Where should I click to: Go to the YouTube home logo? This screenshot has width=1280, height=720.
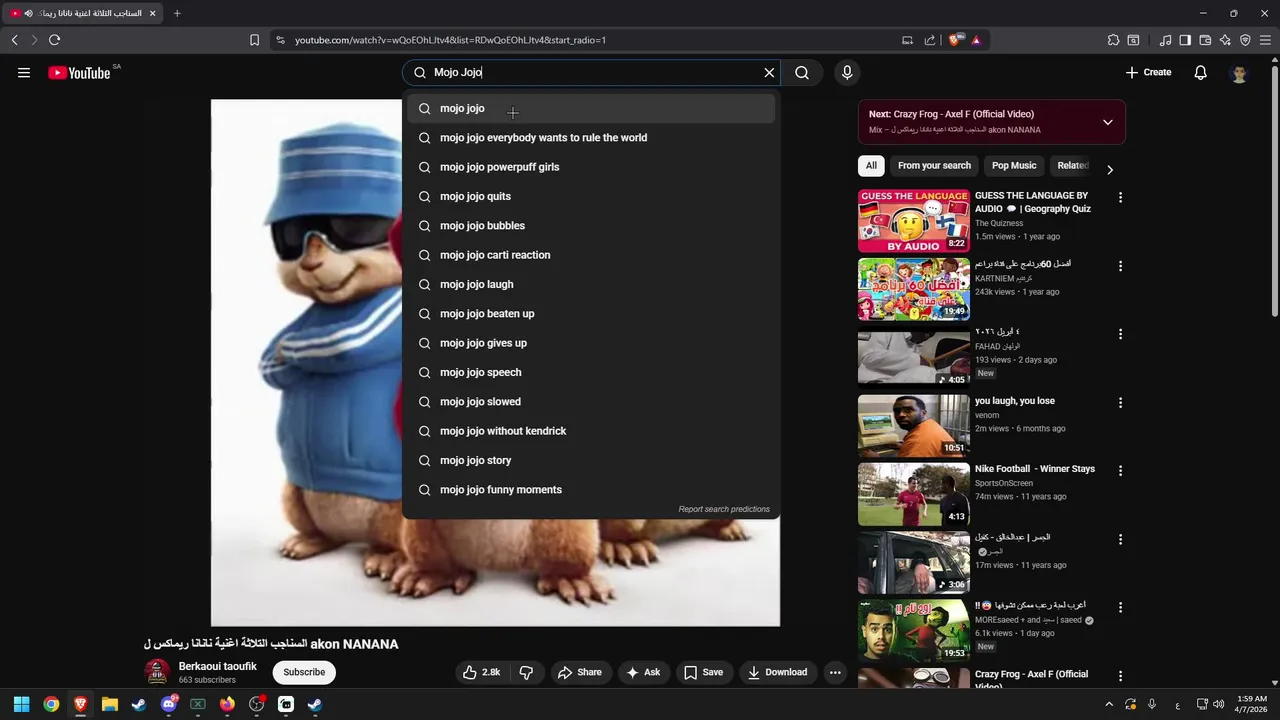pyautogui.click(x=79, y=72)
